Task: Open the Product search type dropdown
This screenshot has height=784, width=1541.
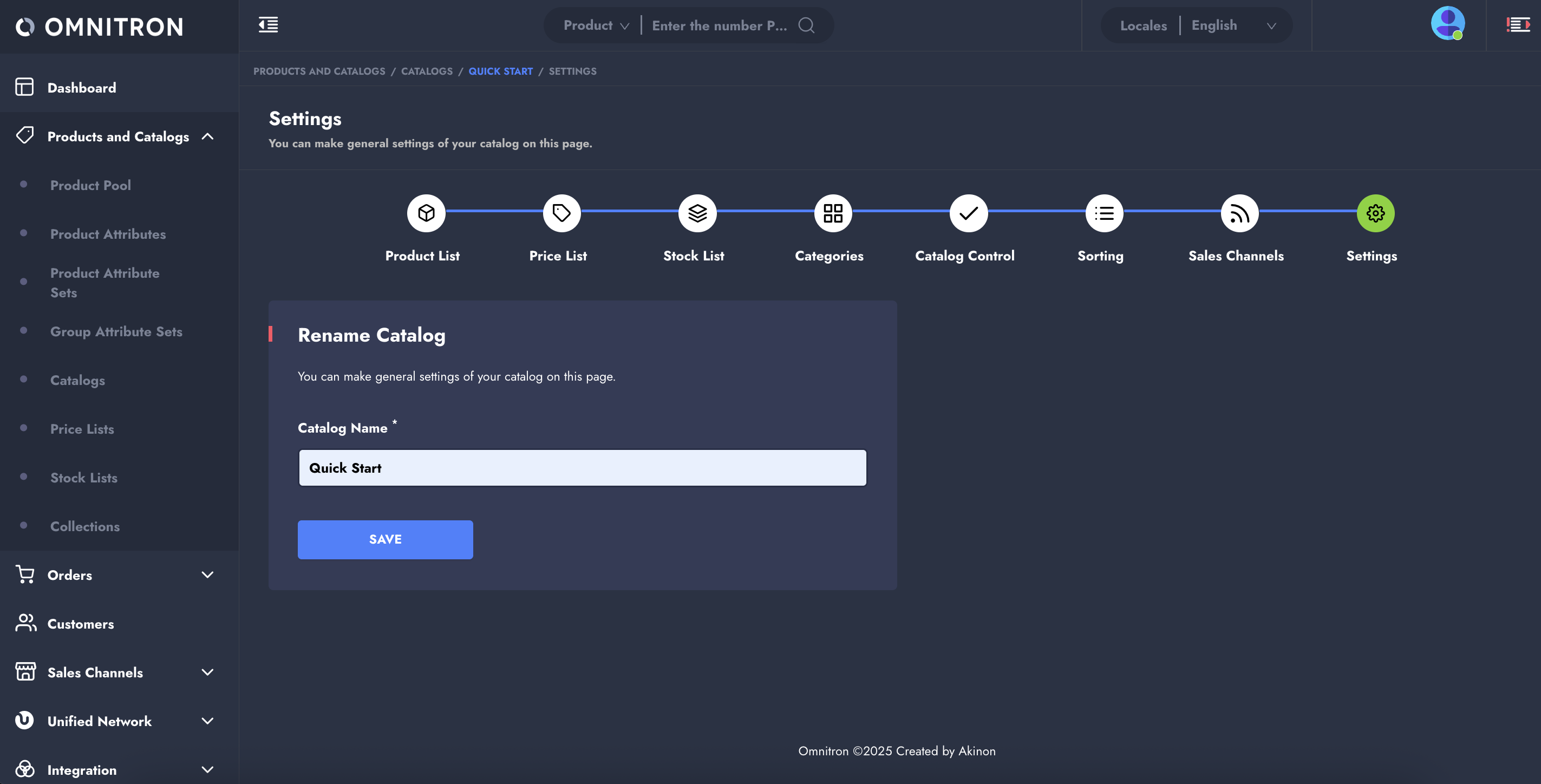Action: [x=596, y=25]
